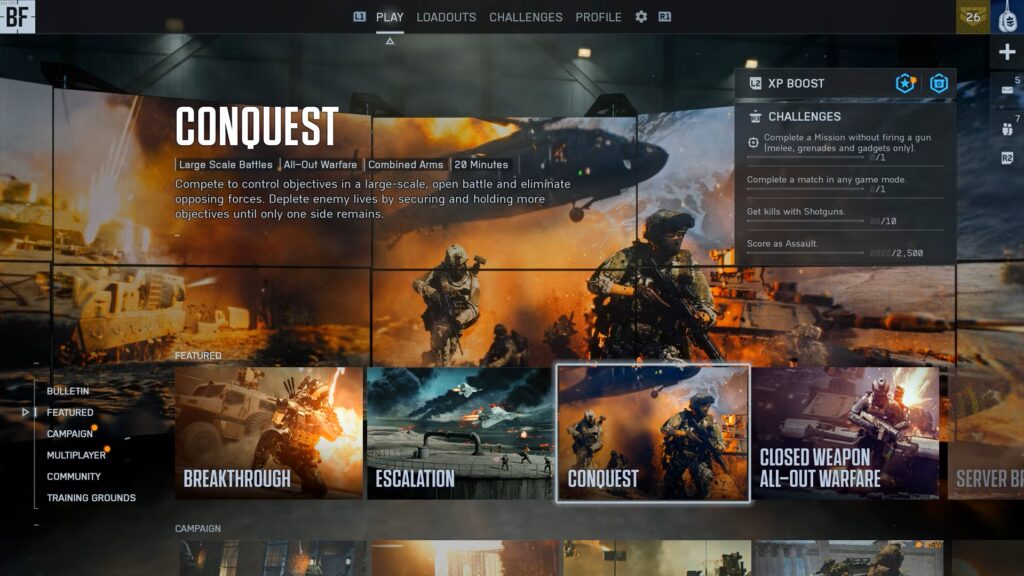Select the star XP boost hexagon icon
This screenshot has width=1024, height=576.
[905, 83]
